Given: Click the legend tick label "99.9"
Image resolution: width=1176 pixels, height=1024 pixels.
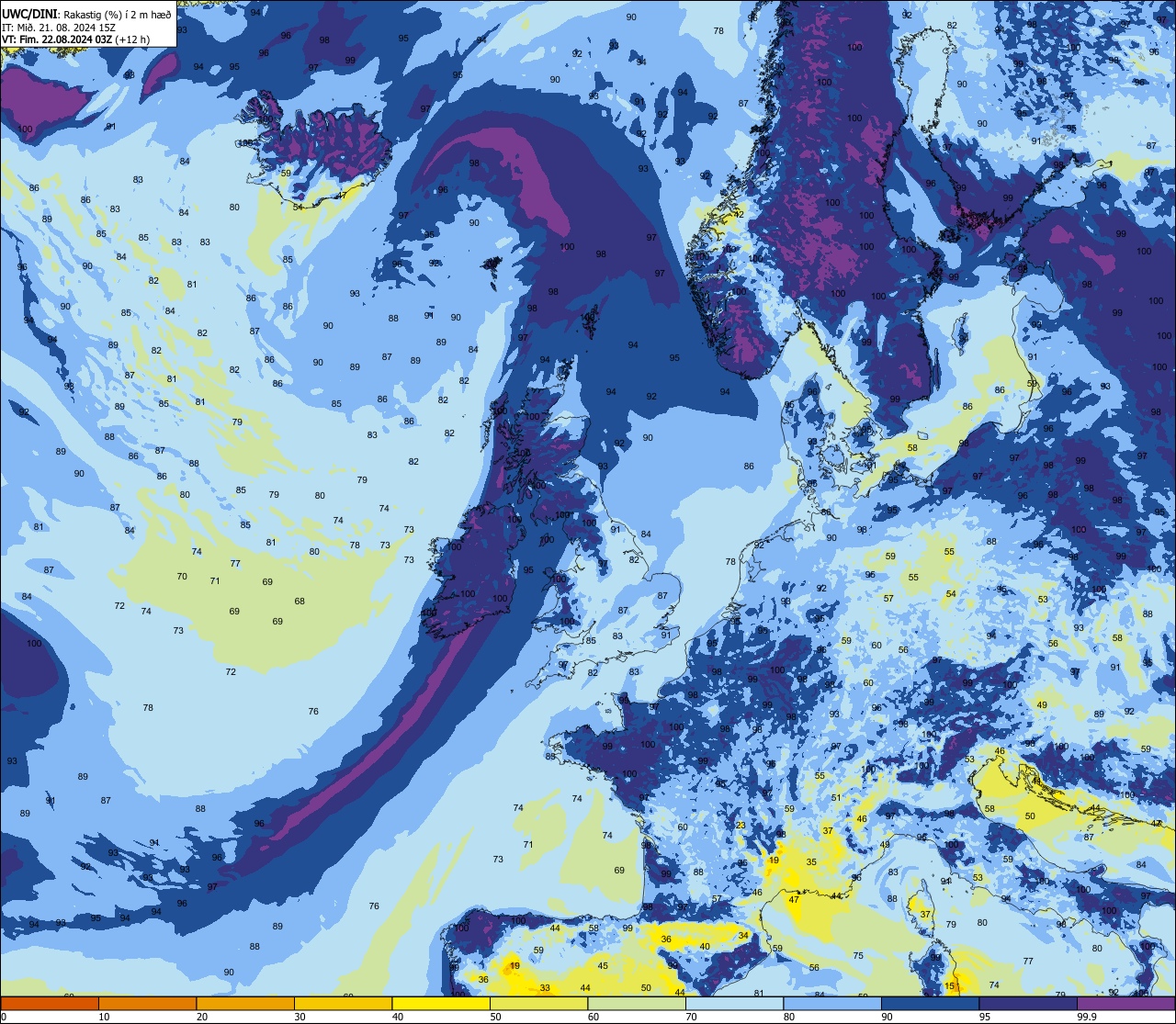Looking at the screenshot, I should click(x=1086, y=1017).
